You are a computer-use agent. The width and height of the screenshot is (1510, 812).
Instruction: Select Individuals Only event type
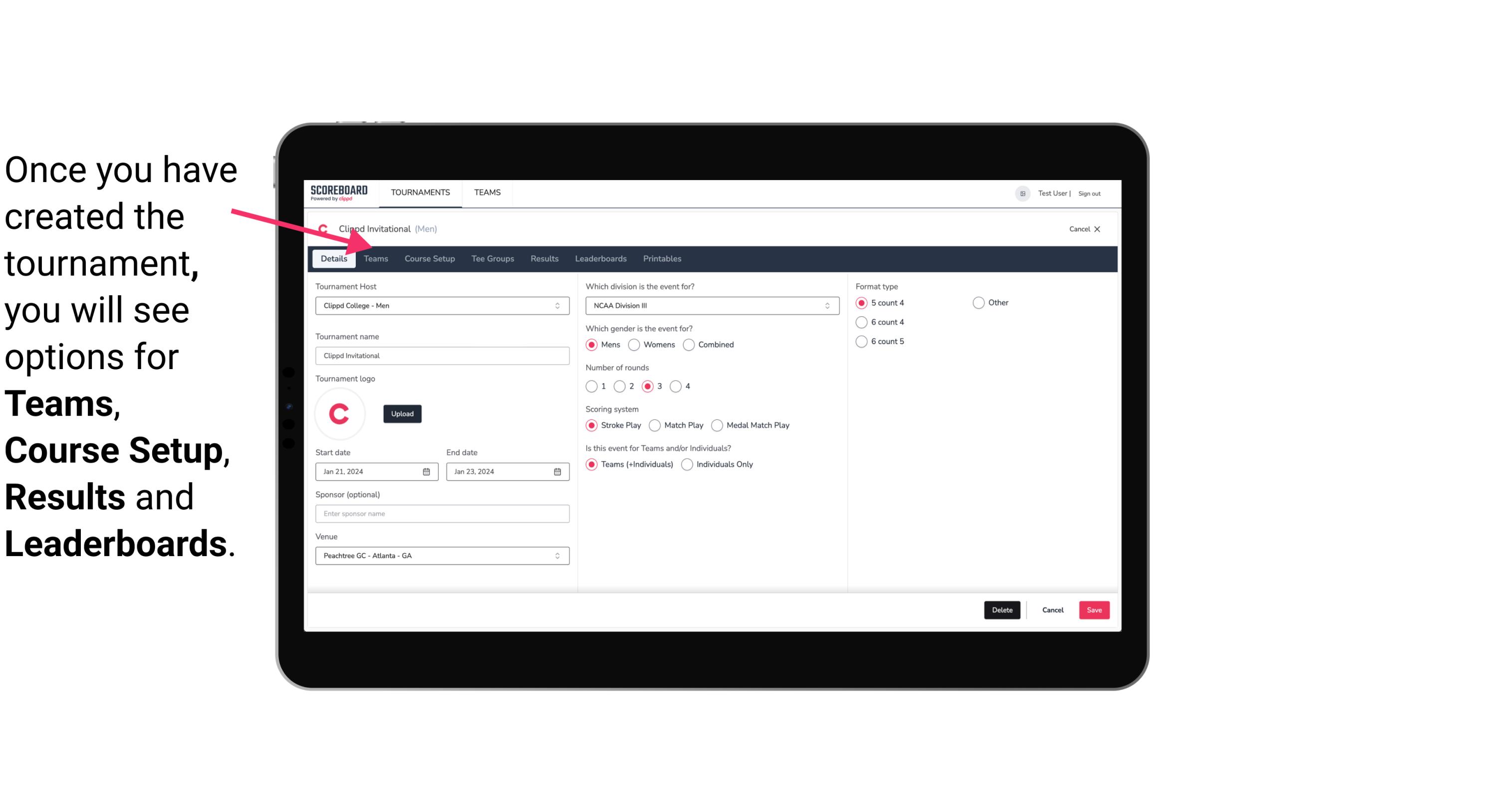[688, 463]
